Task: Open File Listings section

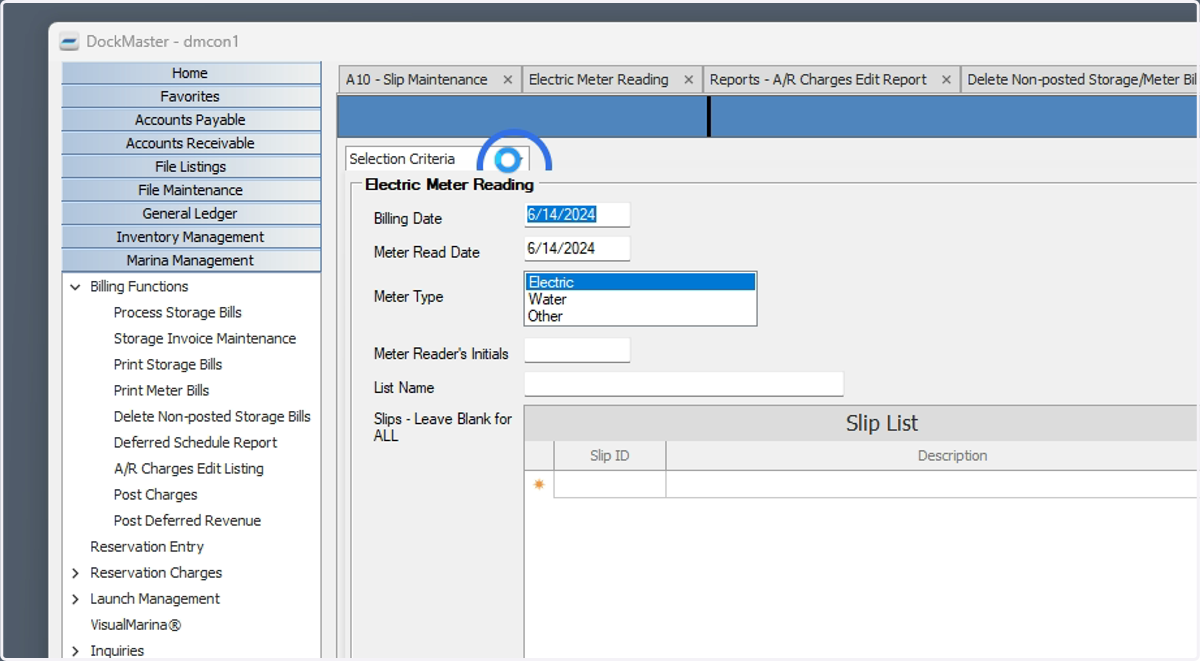Action: [x=191, y=167]
